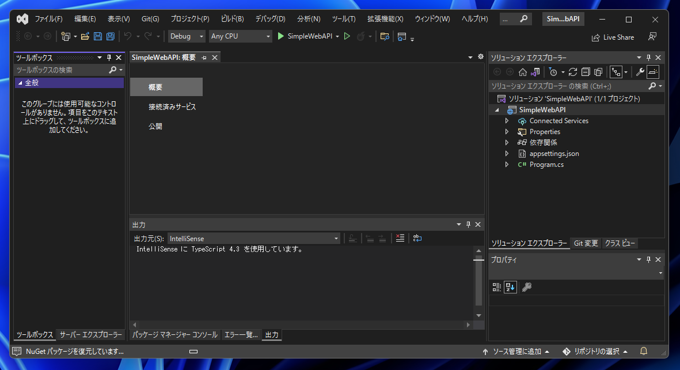Toggle the sync with active document button
680x370 pixels.
click(x=616, y=72)
